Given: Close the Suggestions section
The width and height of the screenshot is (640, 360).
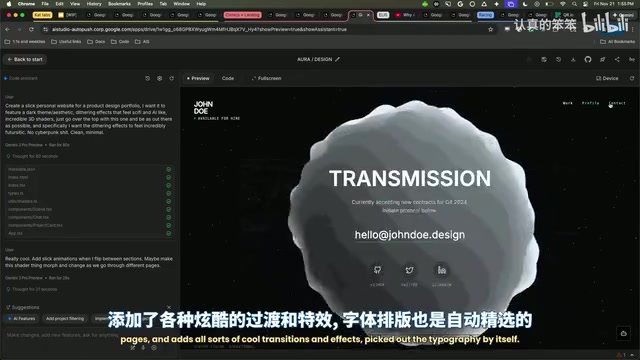Looking at the screenshot, I should [x=169, y=307].
